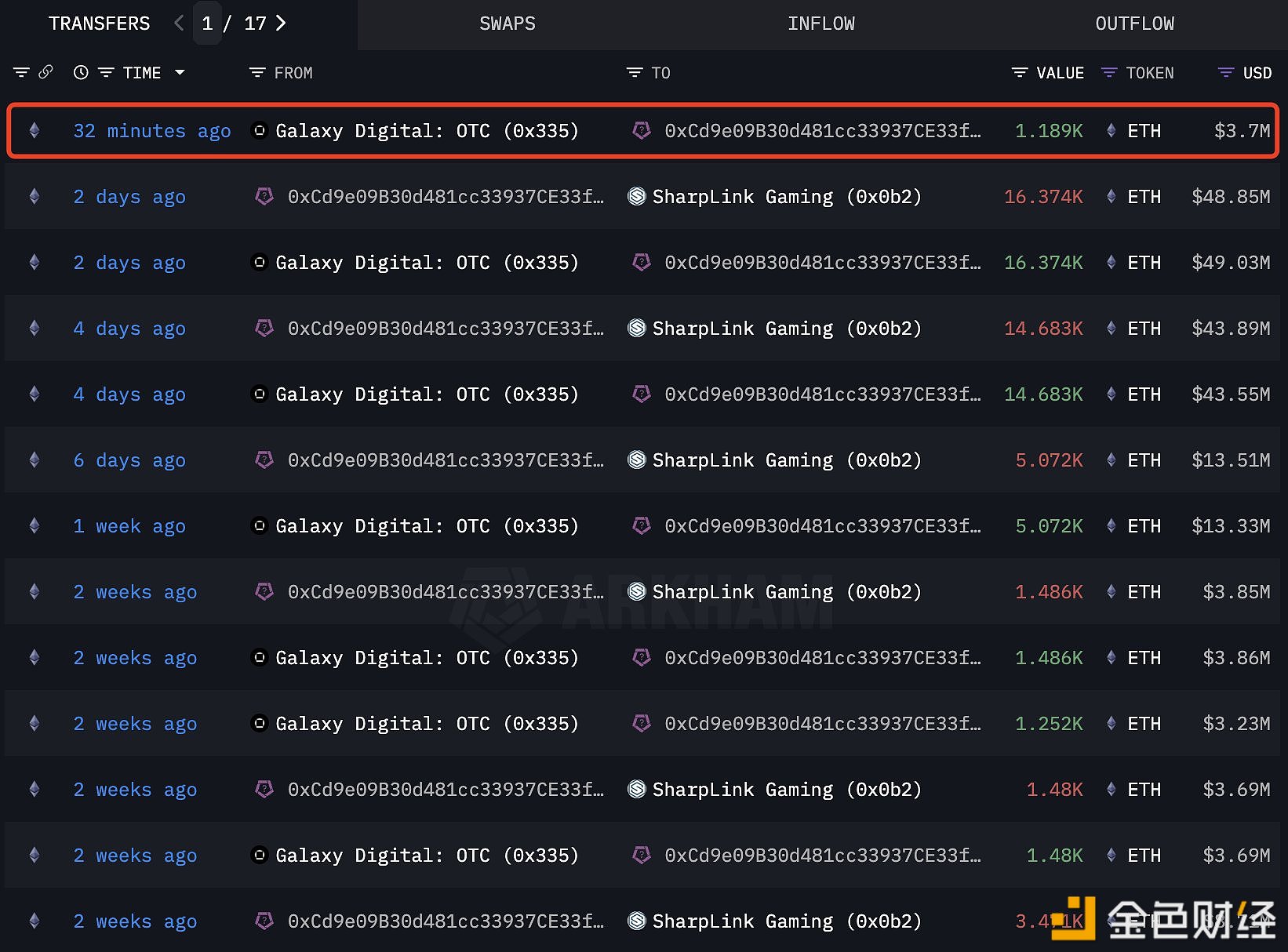1288x952 pixels.
Task: Open the leftmost header filter icon
Action: pyautogui.click(x=21, y=73)
